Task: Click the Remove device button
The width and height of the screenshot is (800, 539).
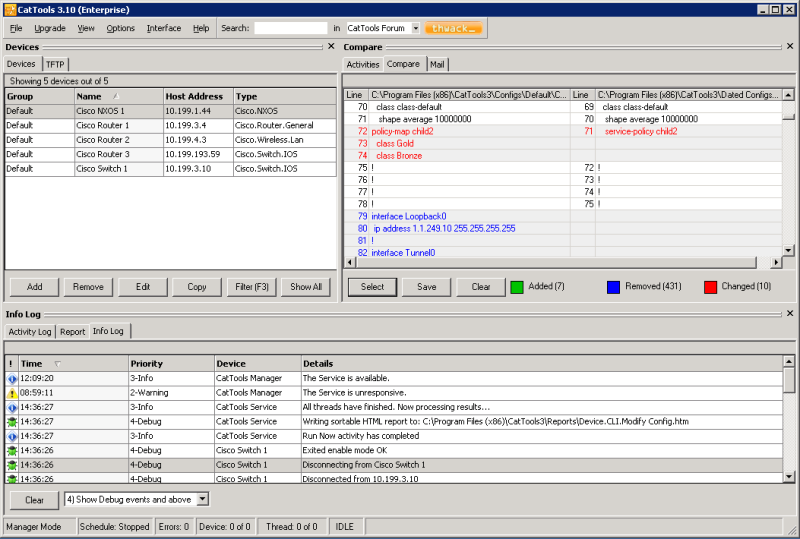Action: [x=88, y=287]
